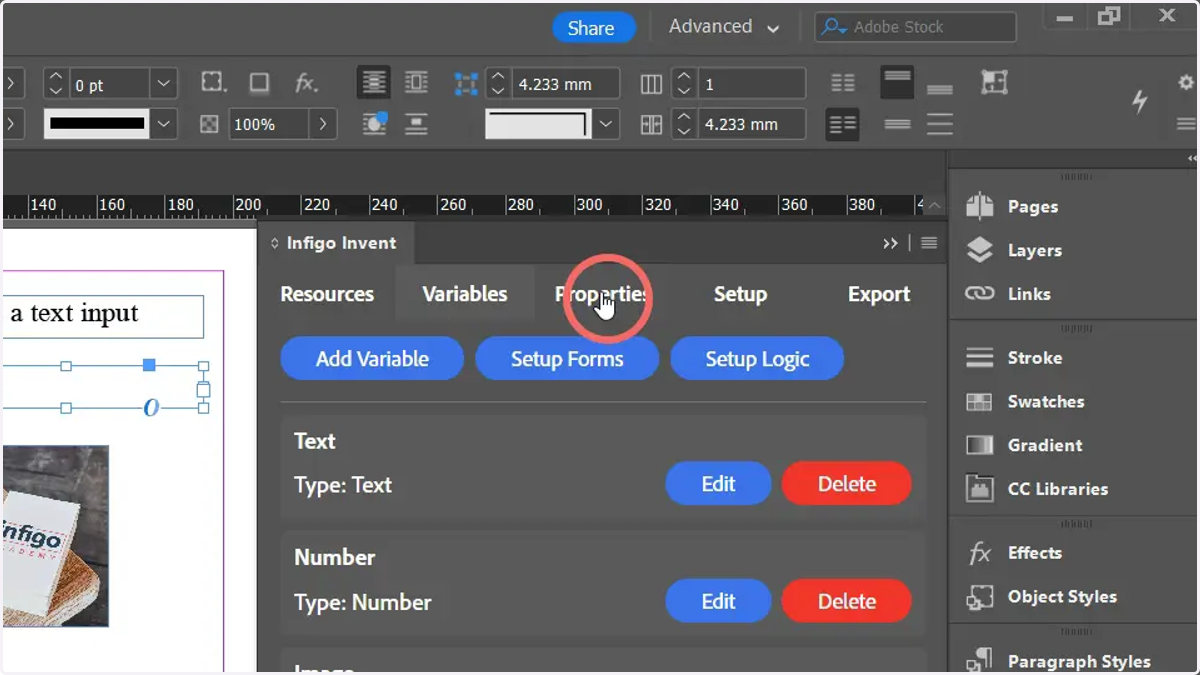Click the opacity checkerboard icon
Image resolution: width=1200 pixels, height=675 pixels.
coord(209,125)
